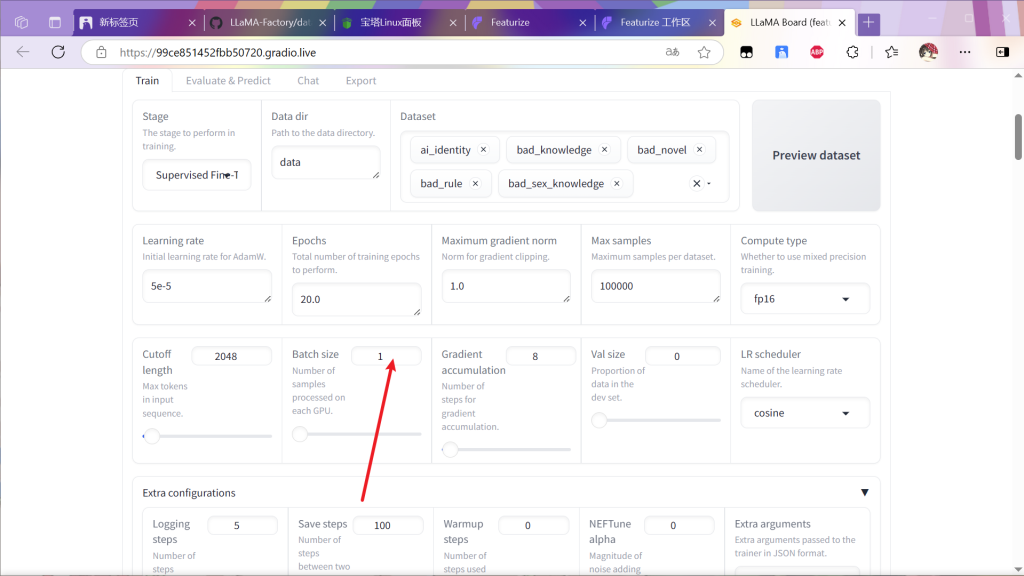Image resolution: width=1024 pixels, height=576 pixels.
Task: Click the page vertical scrollbar
Action: coord(1018,136)
